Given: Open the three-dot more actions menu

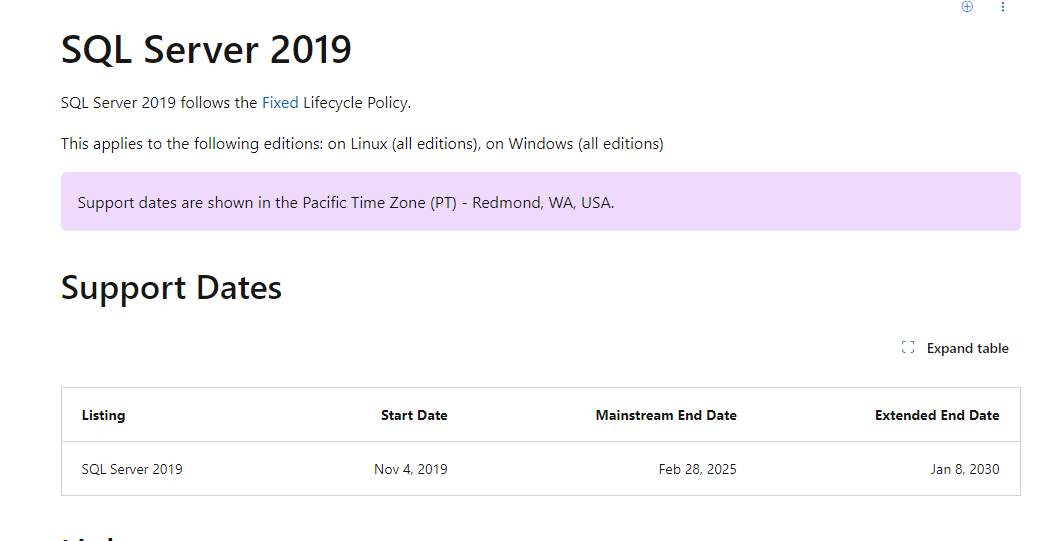Looking at the screenshot, I should (x=1002, y=7).
